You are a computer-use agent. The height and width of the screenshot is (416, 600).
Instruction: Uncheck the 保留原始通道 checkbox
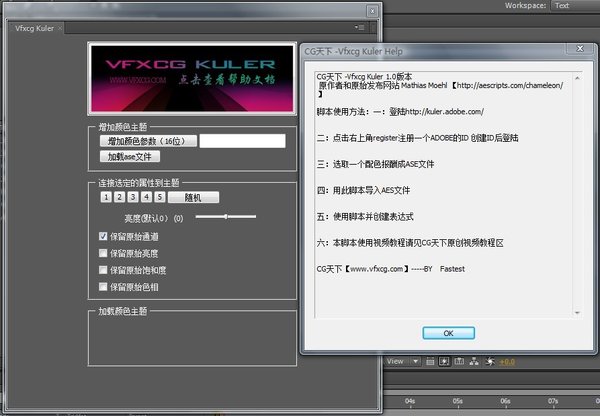click(103, 236)
